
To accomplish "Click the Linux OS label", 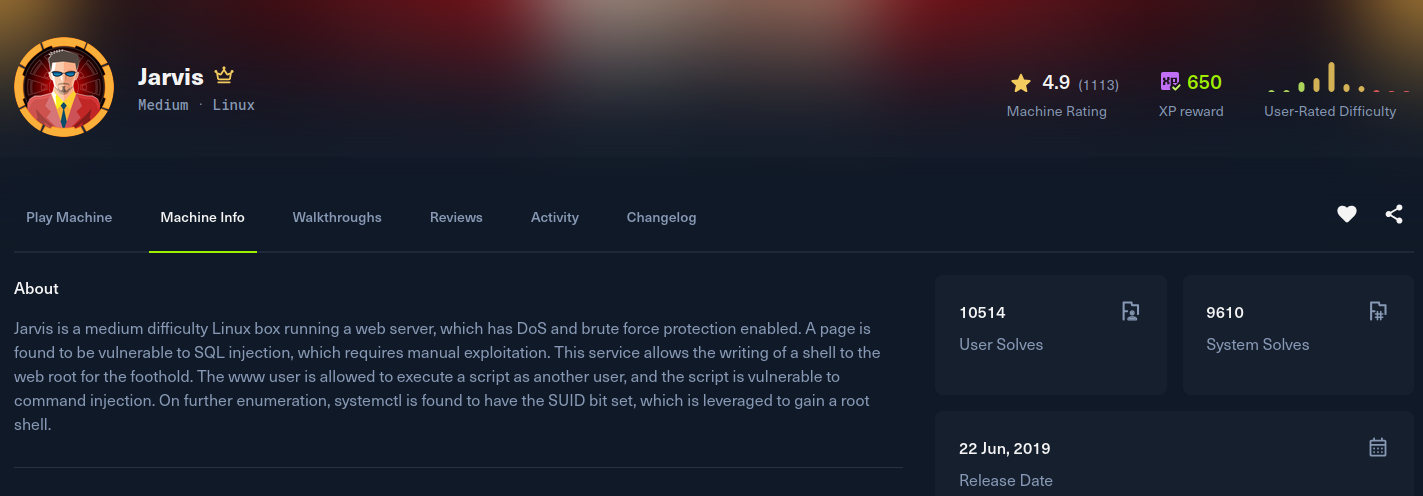I will [x=234, y=105].
